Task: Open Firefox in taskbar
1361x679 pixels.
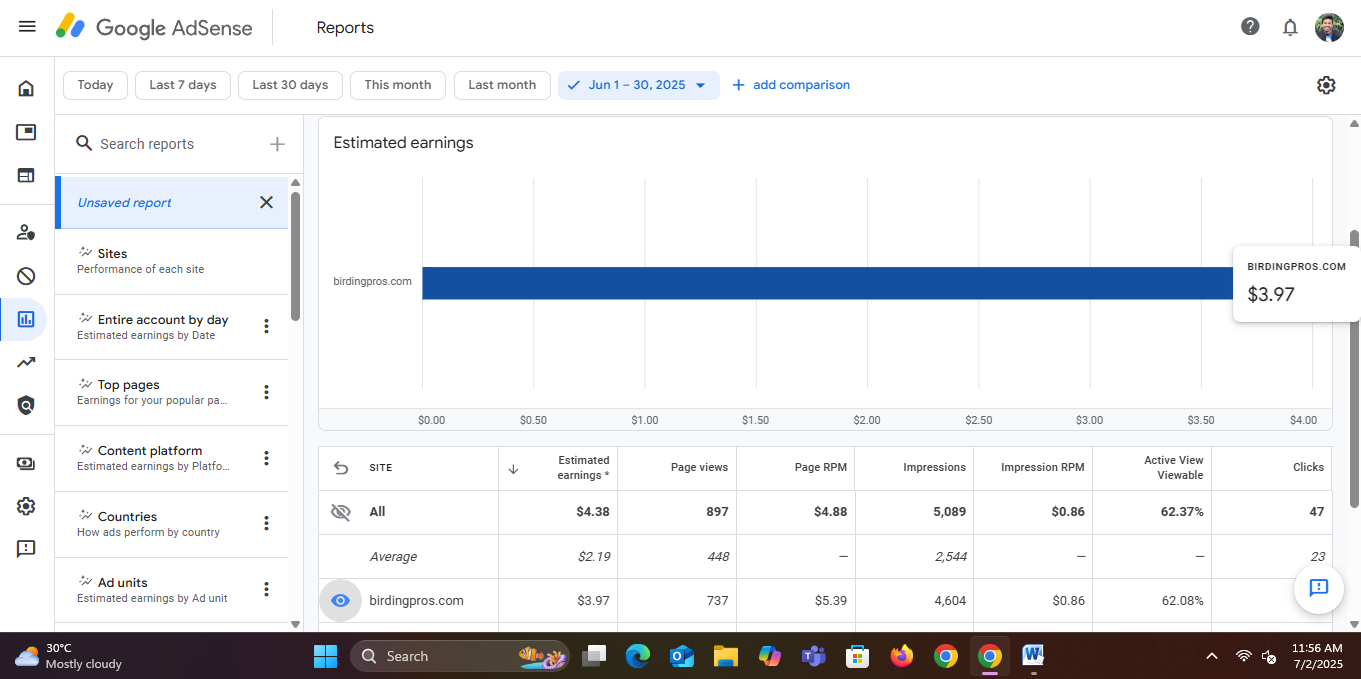Action: click(902, 656)
